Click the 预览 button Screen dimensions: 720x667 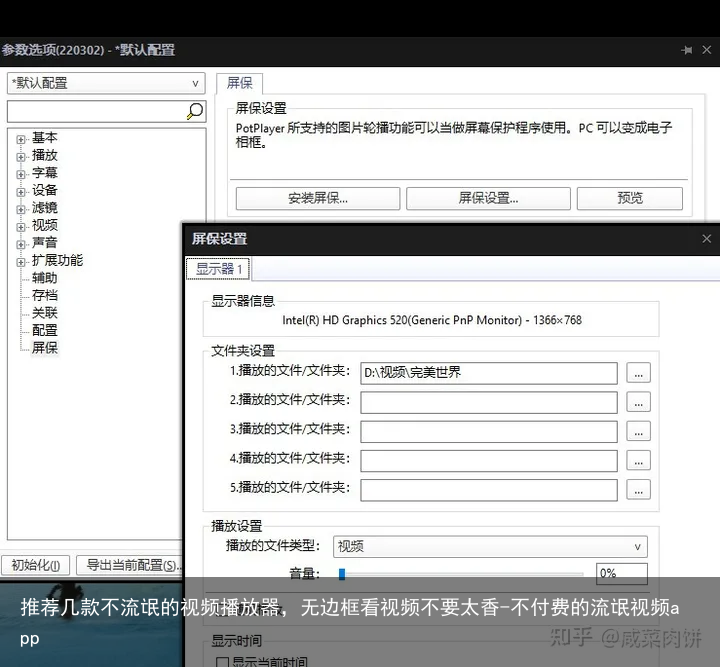point(630,198)
